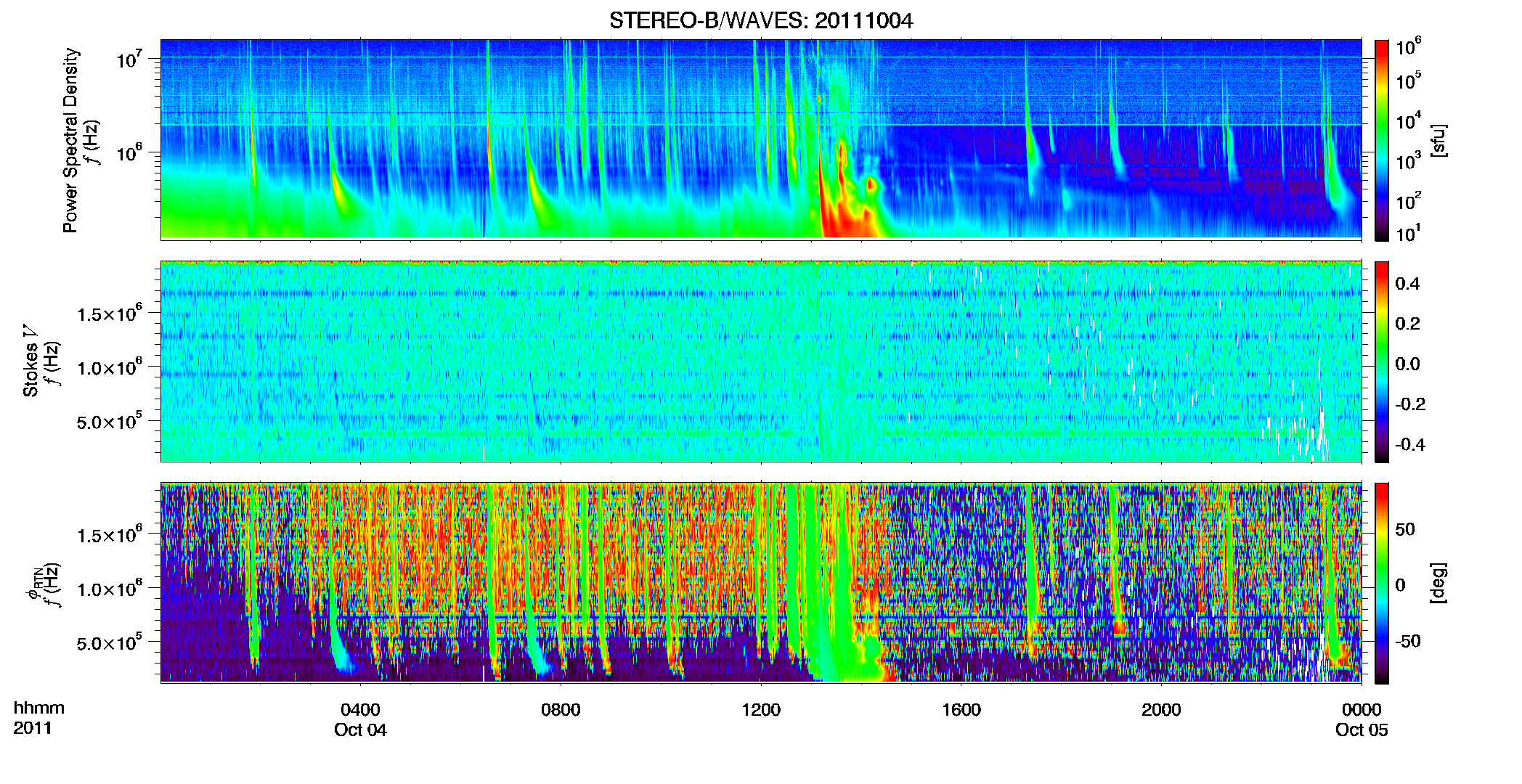Click the 0.0 value on Stokes colorbar
The width and height of the screenshot is (1522, 784).
(x=1407, y=364)
